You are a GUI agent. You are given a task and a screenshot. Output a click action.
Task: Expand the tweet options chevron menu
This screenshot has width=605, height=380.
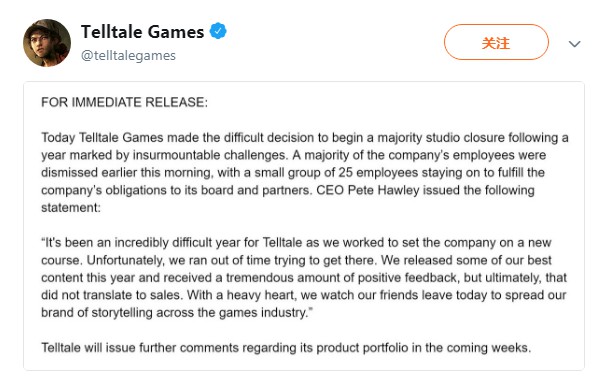(x=575, y=44)
